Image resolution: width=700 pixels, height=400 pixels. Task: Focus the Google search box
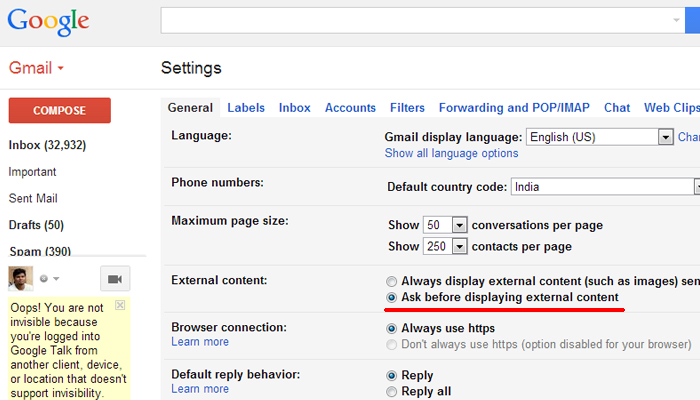tap(423, 20)
